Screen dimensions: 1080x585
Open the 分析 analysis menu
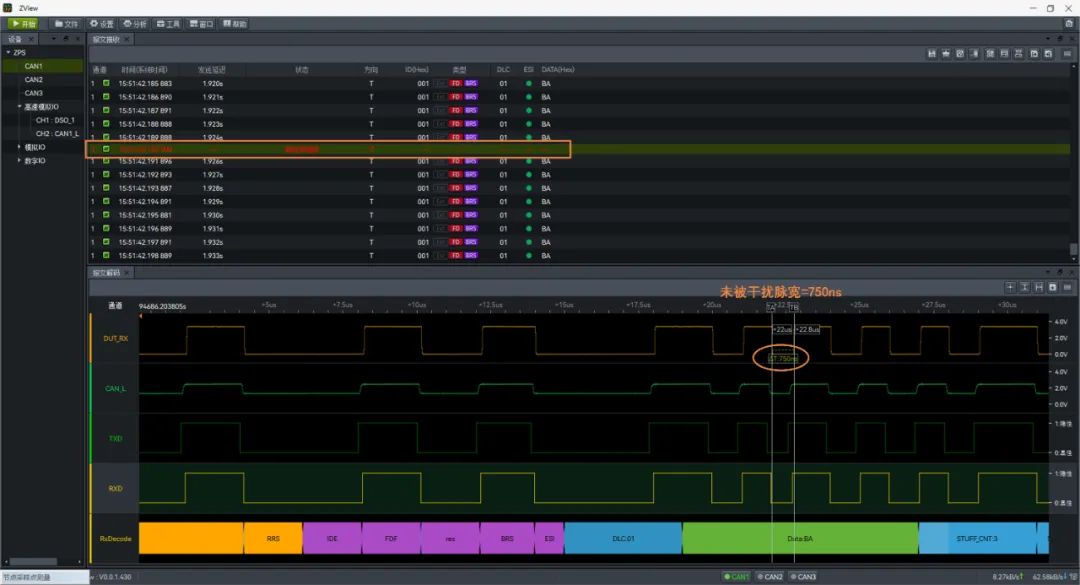[x=135, y=23]
